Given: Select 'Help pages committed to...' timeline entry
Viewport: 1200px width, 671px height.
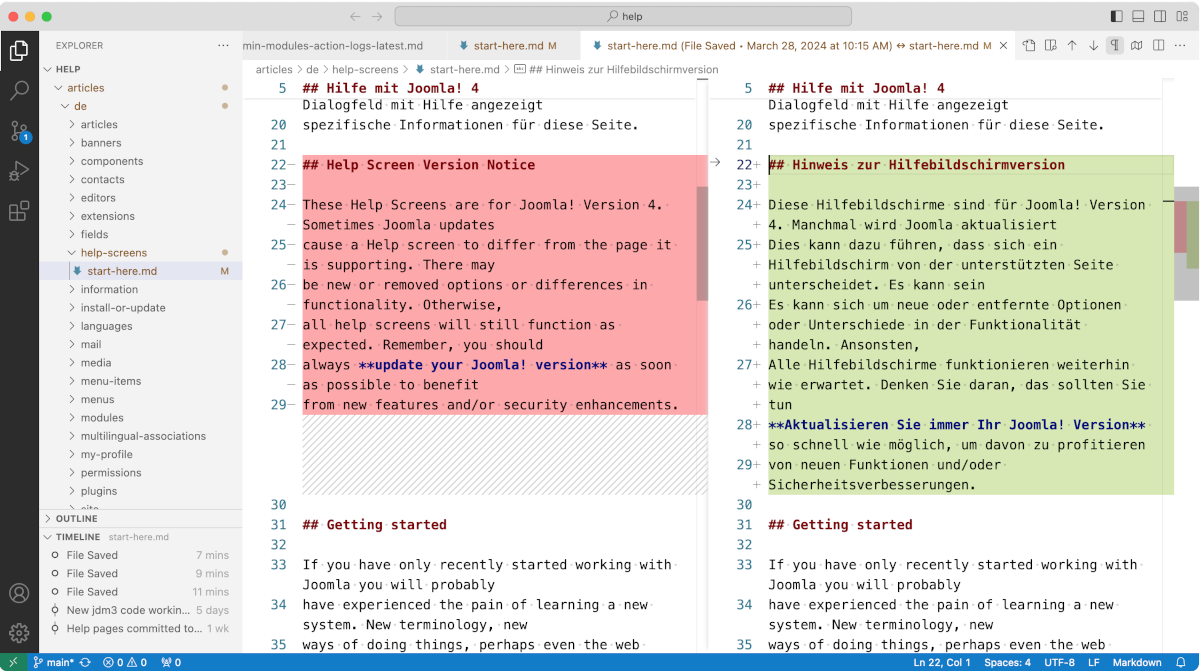Looking at the screenshot, I should pos(140,628).
